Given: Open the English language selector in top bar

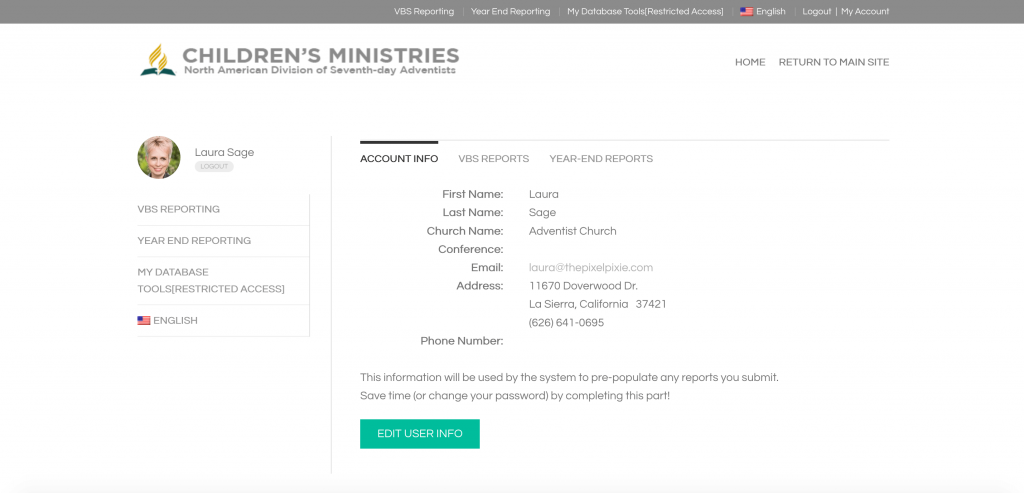Looking at the screenshot, I should [770, 12].
